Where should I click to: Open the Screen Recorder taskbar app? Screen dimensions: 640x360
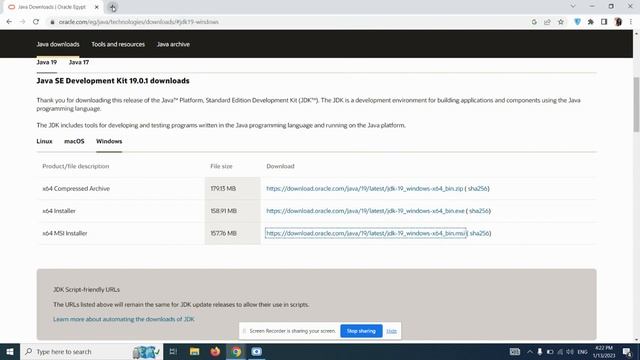(257, 351)
